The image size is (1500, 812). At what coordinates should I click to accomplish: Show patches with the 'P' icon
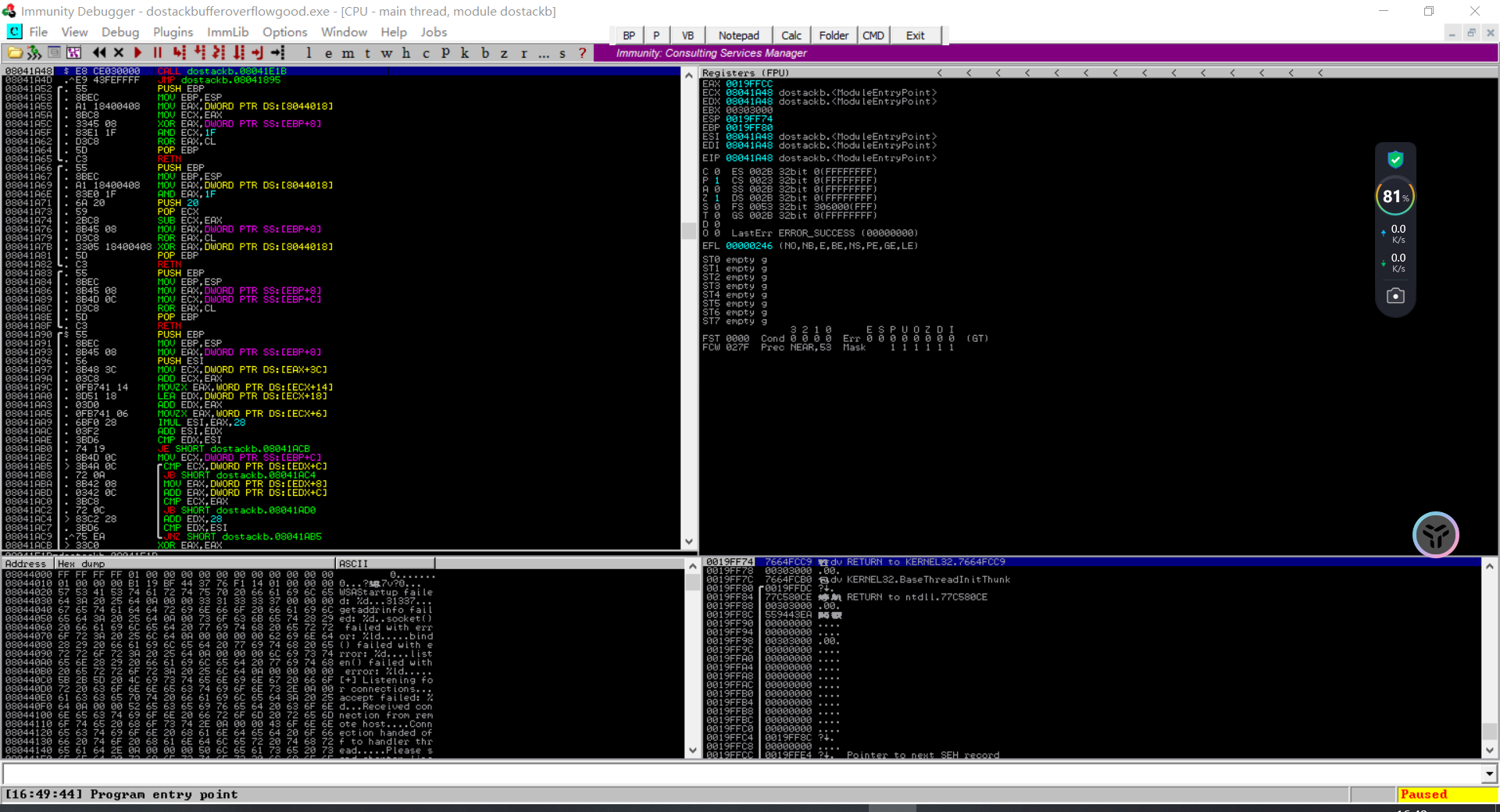(445, 53)
